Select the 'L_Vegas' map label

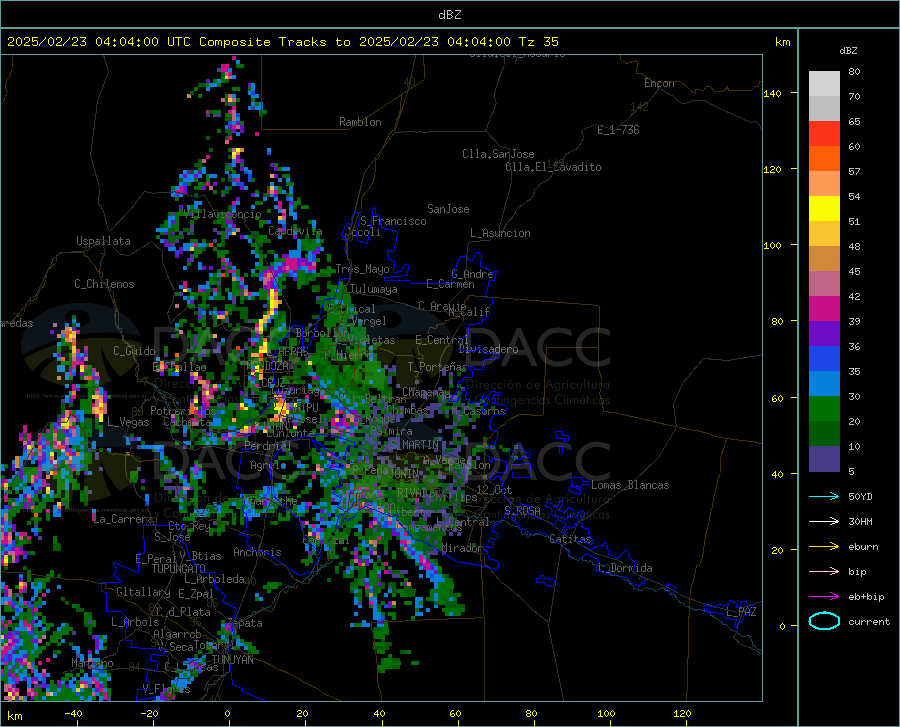[x=128, y=422]
